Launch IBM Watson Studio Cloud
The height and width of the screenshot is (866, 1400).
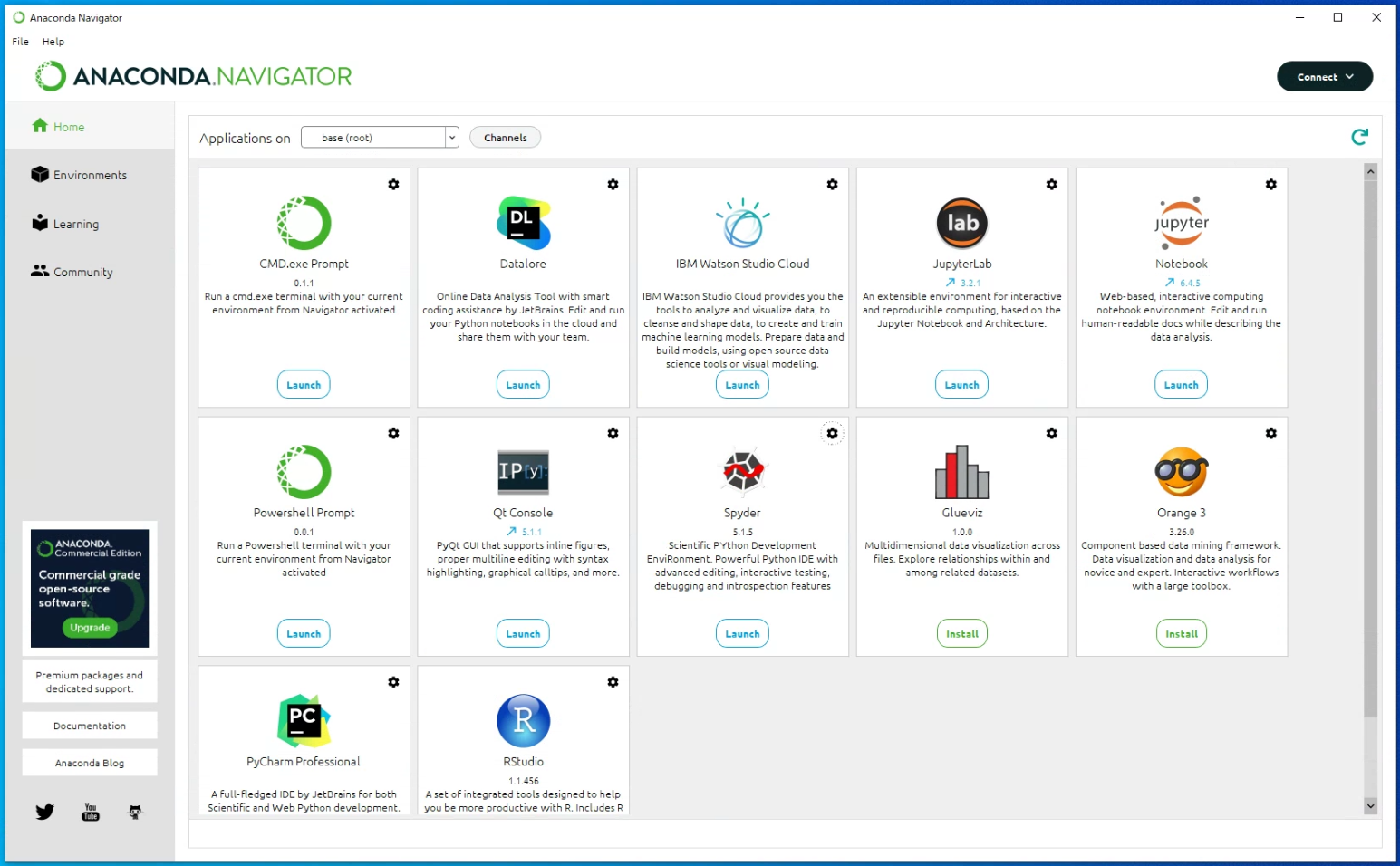742,385
